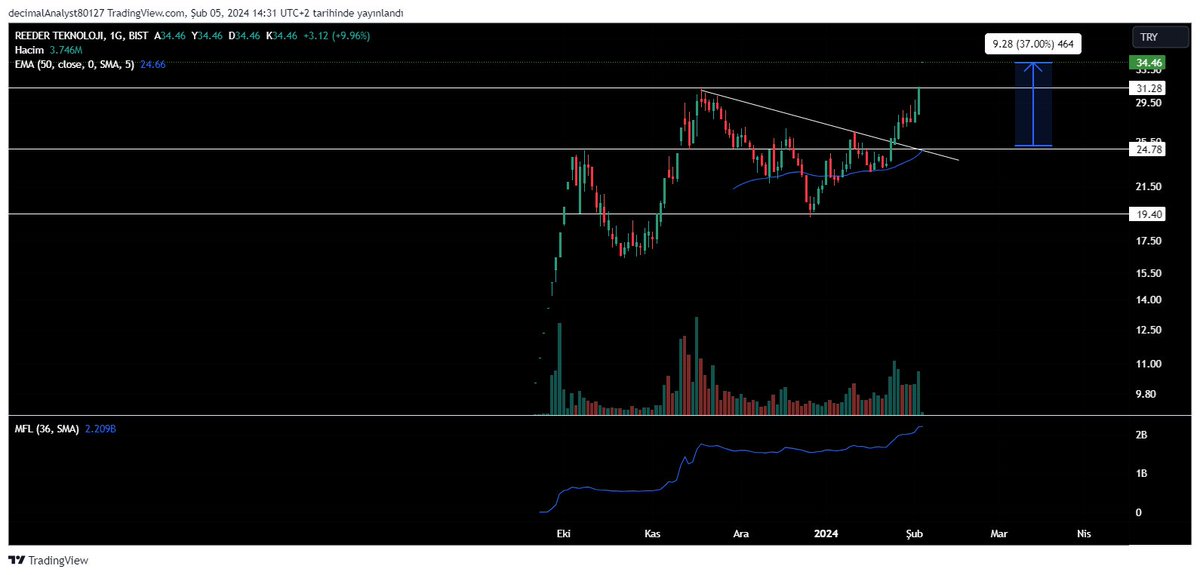The width and height of the screenshot is (1200, 575).
Task: Click the 17.50 price scale value
Action: click(x=1146, y=241)
